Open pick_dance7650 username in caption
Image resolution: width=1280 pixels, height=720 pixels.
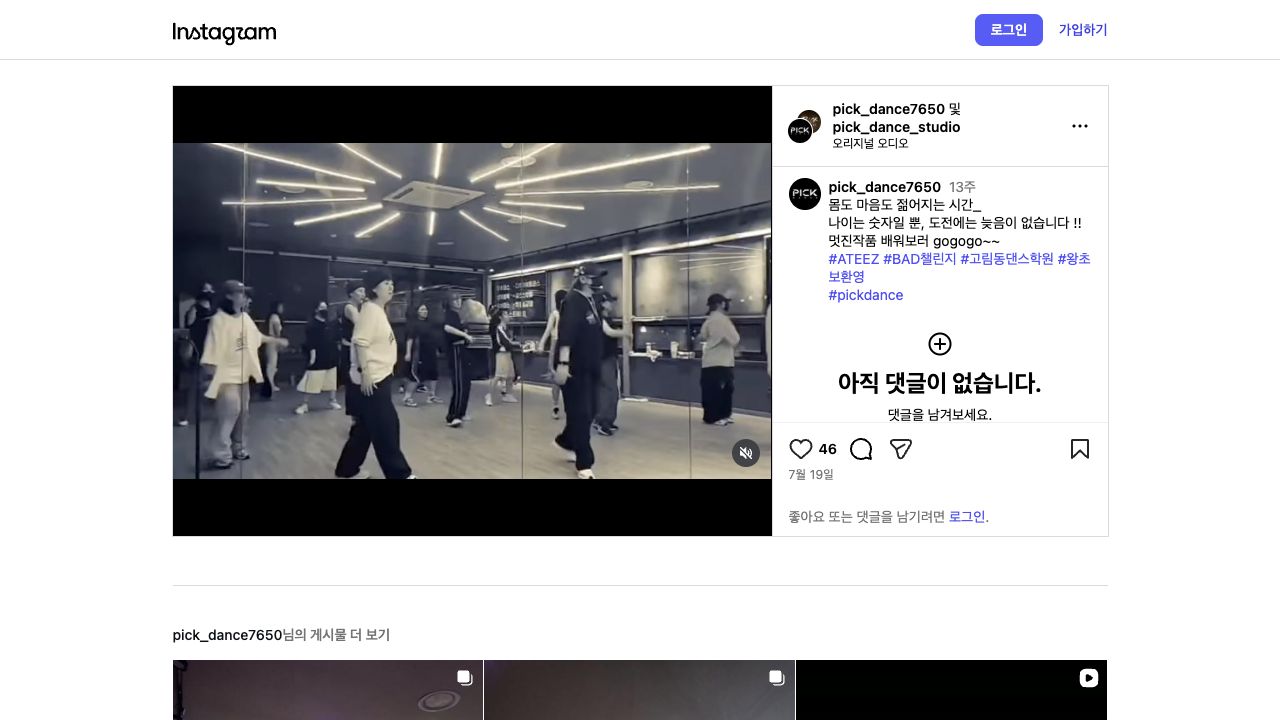[885, 187]
